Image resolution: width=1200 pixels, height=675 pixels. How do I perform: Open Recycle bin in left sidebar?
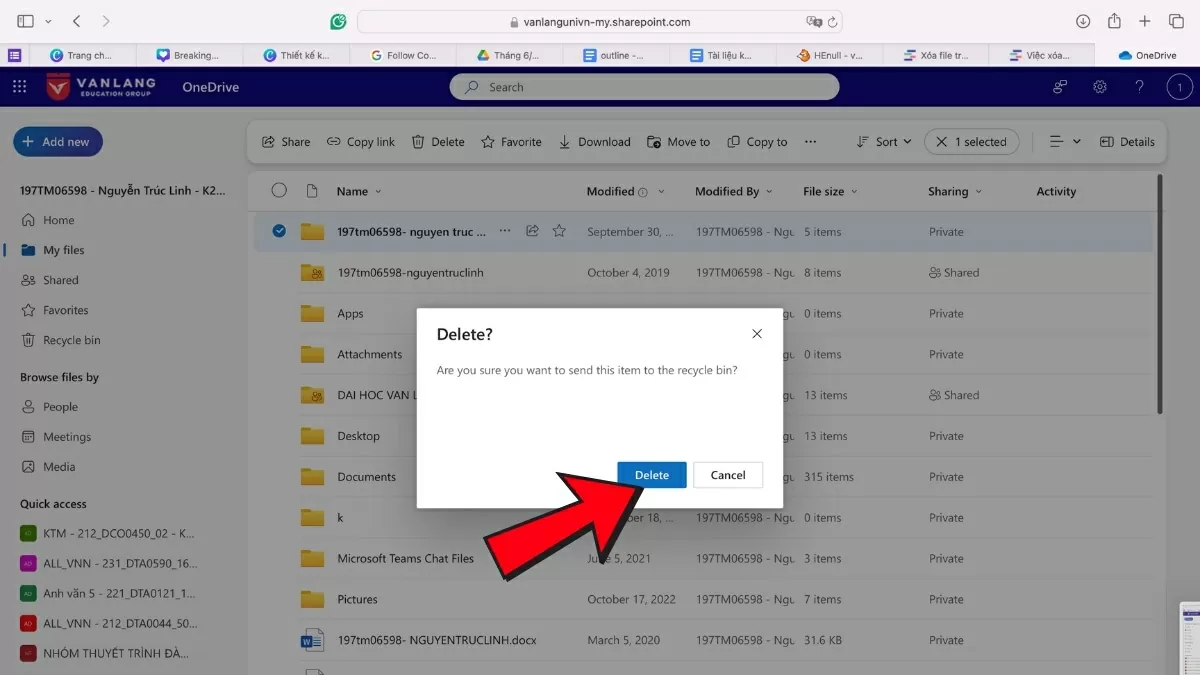click(x=71, y=340)
